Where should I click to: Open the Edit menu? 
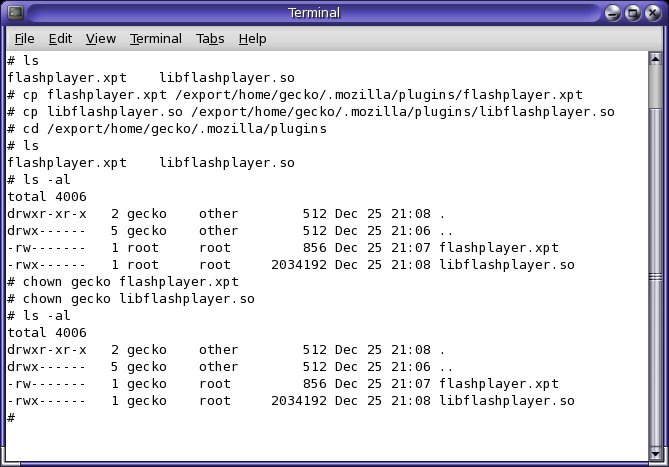[x=60, y=39]
